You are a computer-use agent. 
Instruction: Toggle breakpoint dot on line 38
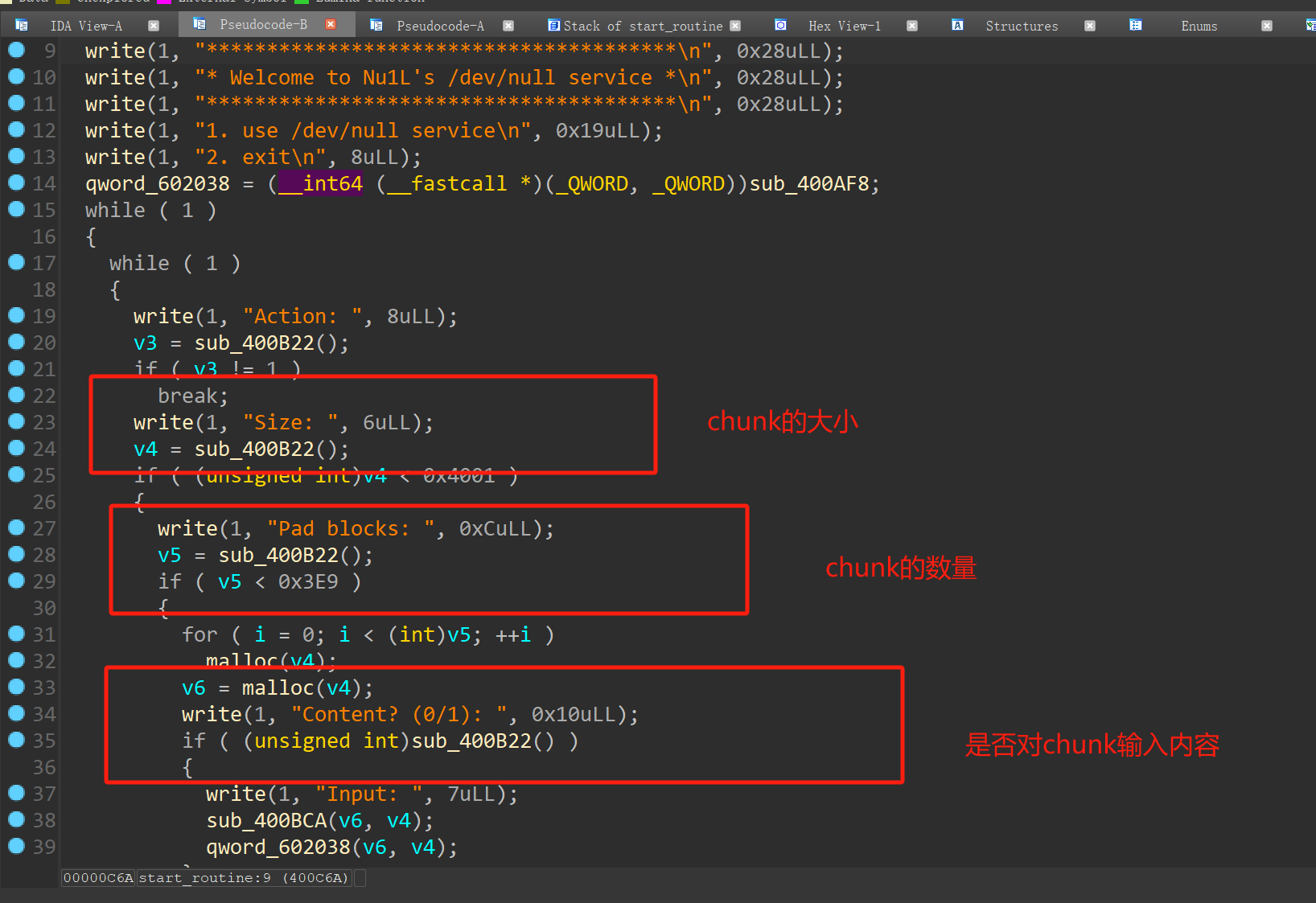pos(16,819)
